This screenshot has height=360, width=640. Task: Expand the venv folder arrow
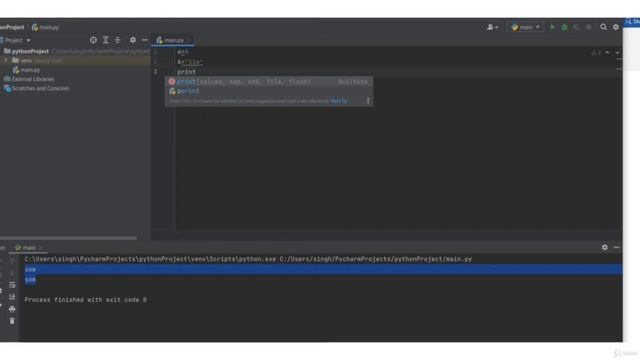coord(6,60)
